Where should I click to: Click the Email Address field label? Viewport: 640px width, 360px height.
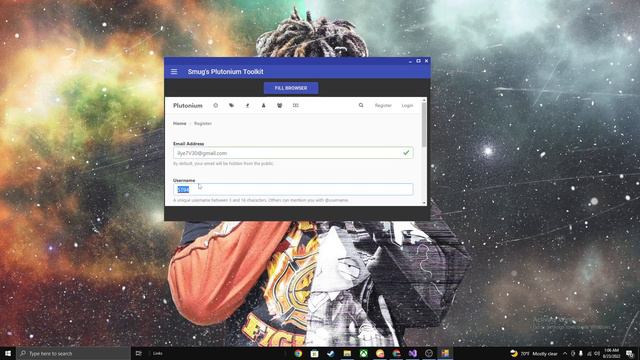tap(189, 144)
